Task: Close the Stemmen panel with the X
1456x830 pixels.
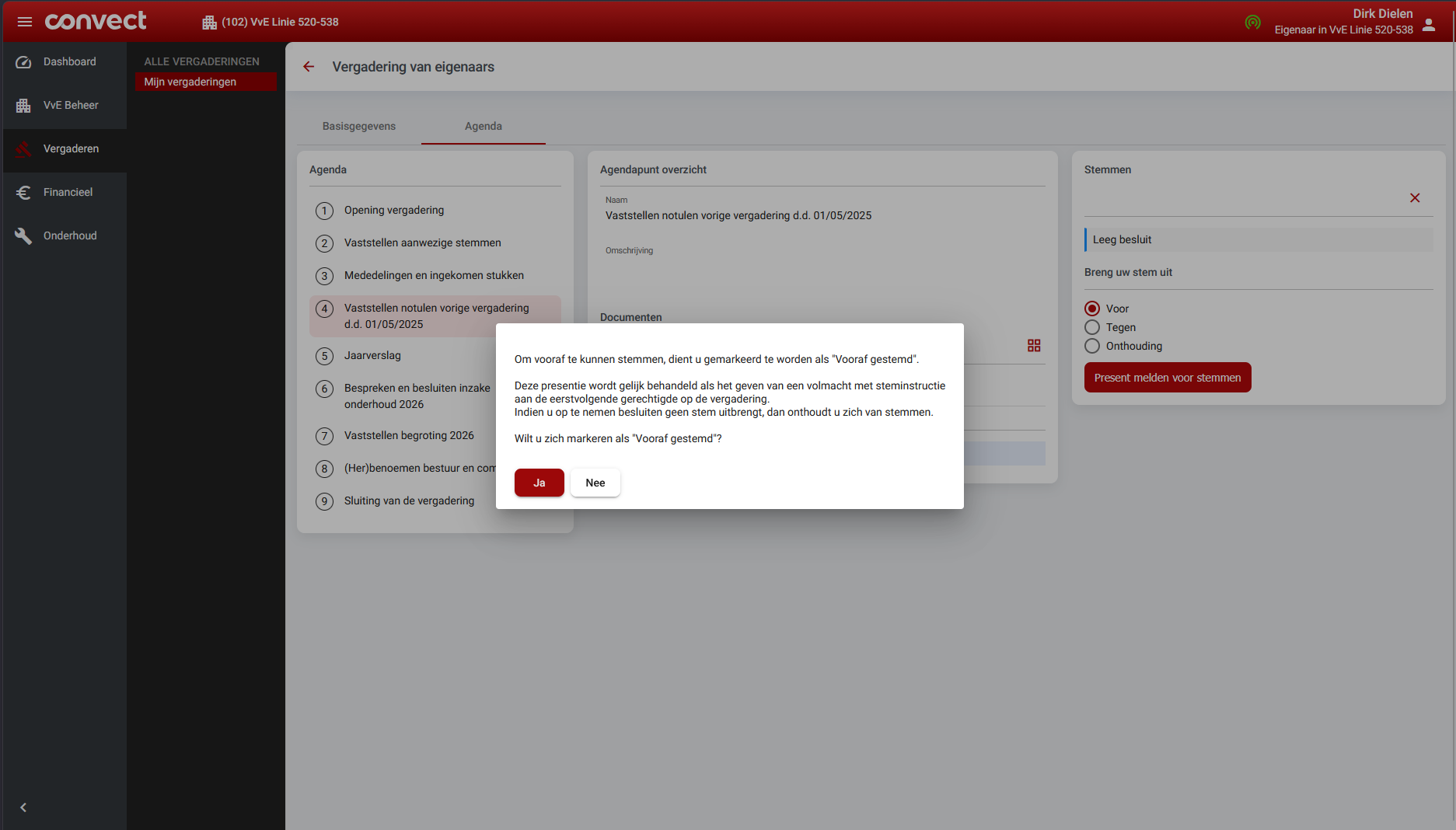Action: [x=1415, y=198]
